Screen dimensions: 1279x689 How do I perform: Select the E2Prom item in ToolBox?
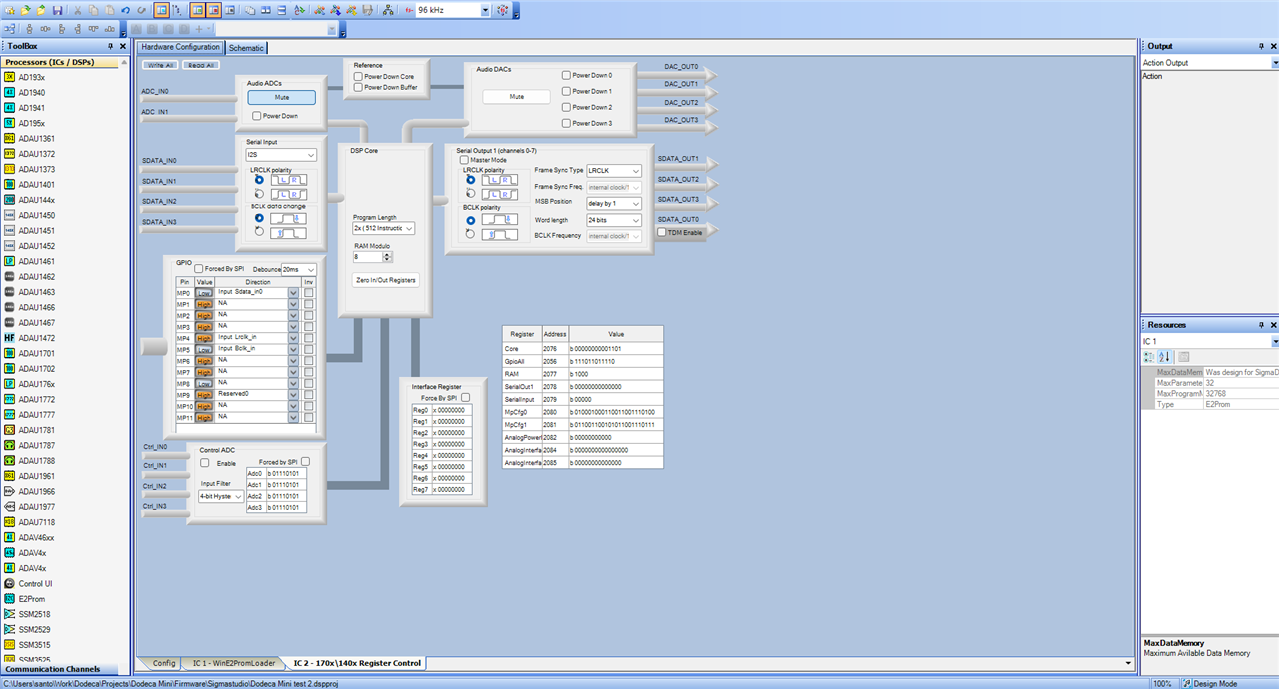point(32,598)
